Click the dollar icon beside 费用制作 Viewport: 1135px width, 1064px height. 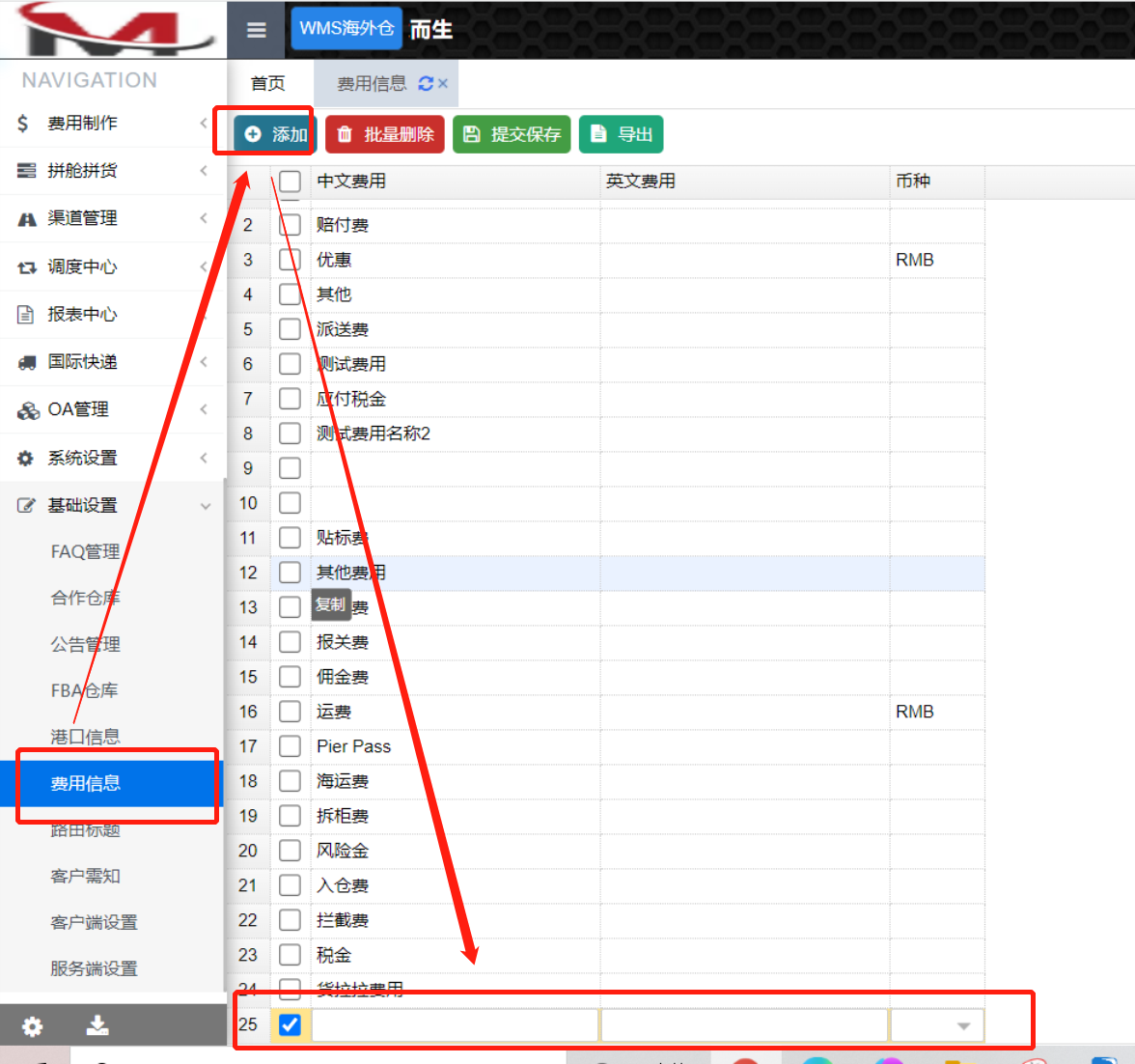tap(23, 124)
